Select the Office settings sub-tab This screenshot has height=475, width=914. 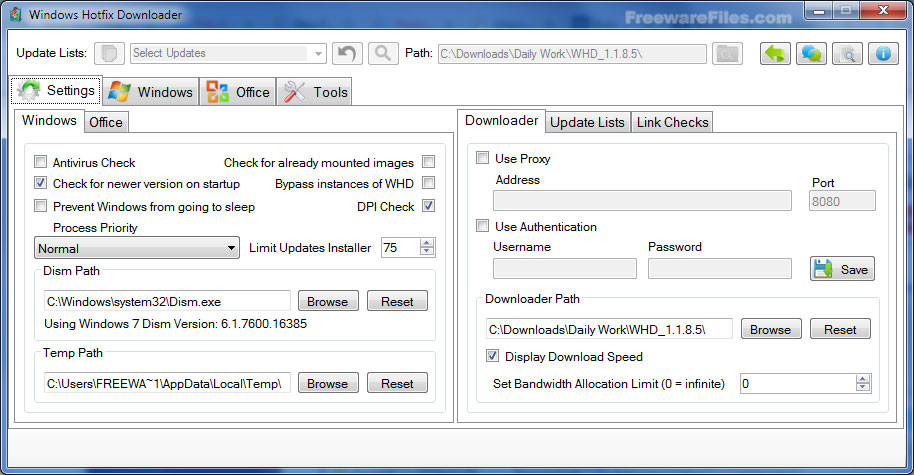(106, 122)
